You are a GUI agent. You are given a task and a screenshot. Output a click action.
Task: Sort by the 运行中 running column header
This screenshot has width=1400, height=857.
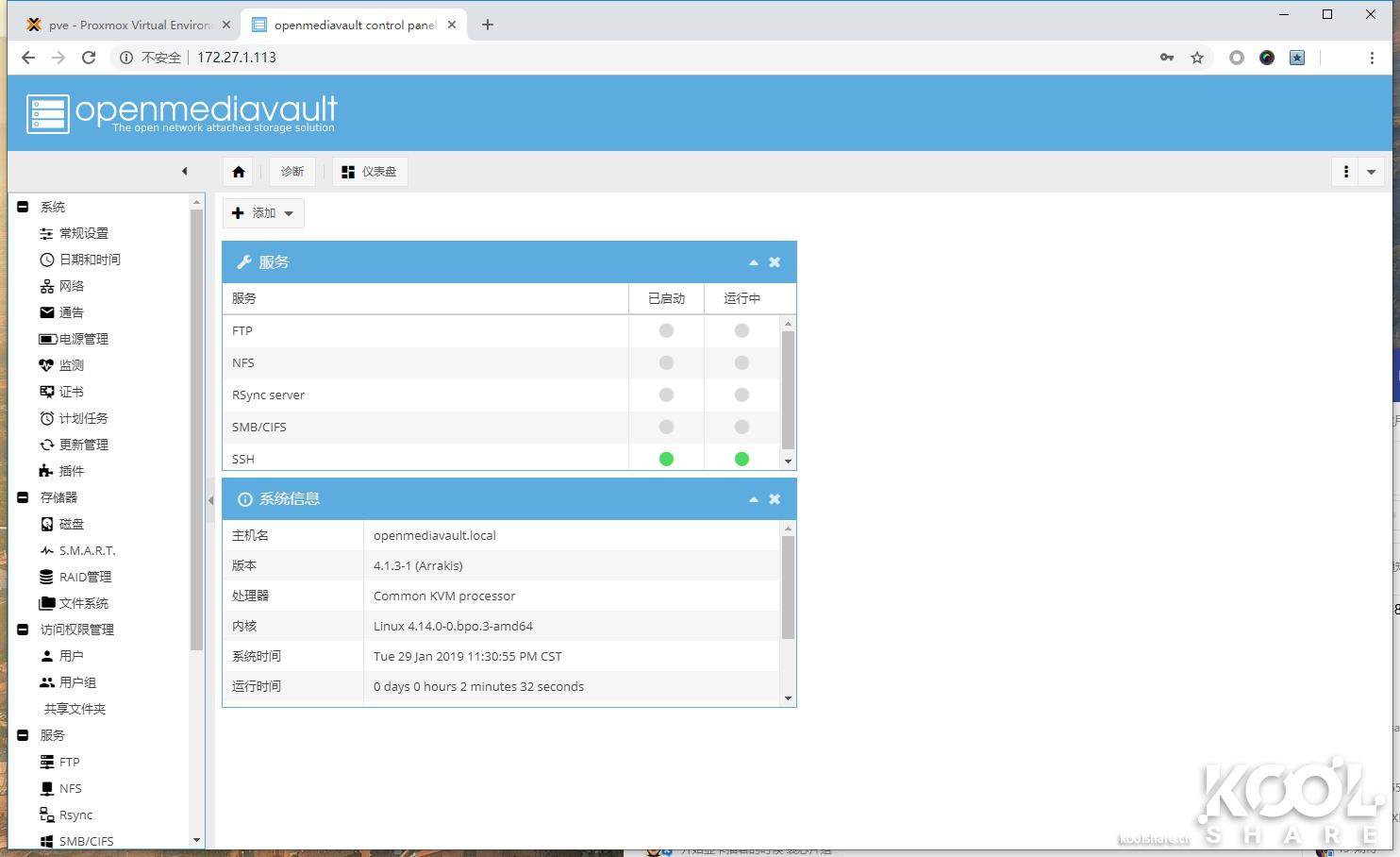[x=742, y=298]
